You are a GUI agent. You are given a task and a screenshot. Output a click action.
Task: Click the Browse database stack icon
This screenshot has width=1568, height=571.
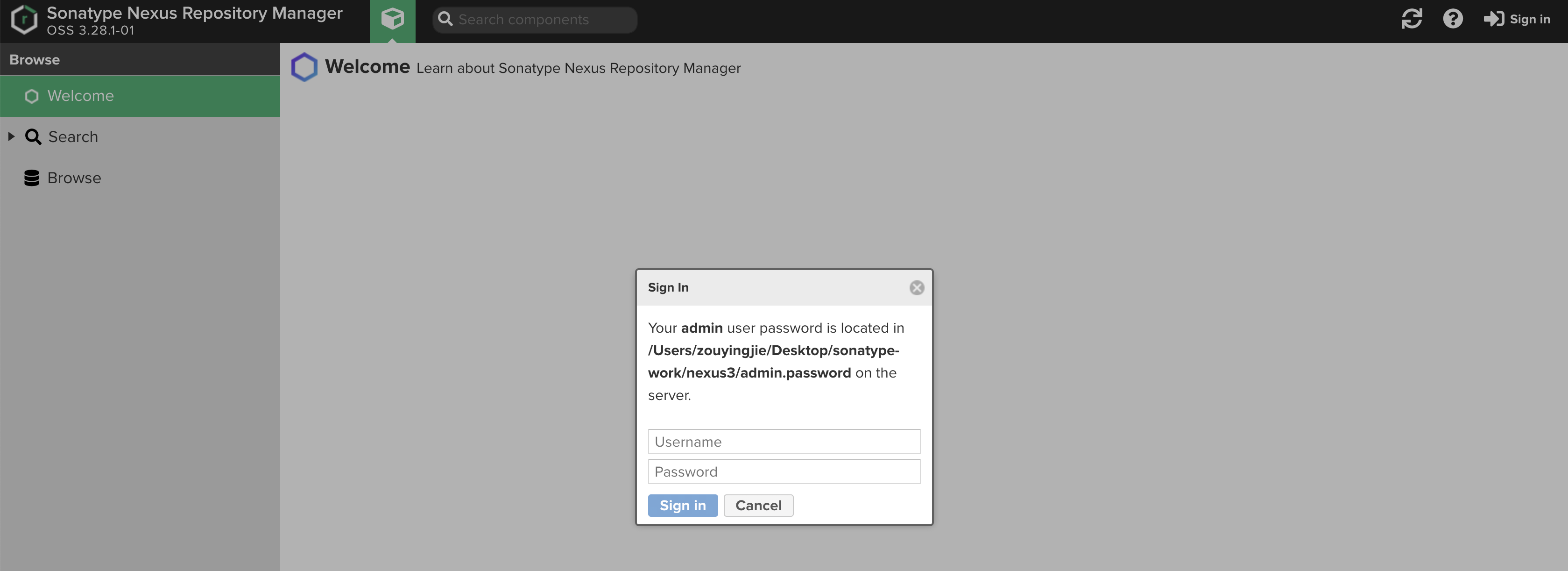[x=32, y=178]
